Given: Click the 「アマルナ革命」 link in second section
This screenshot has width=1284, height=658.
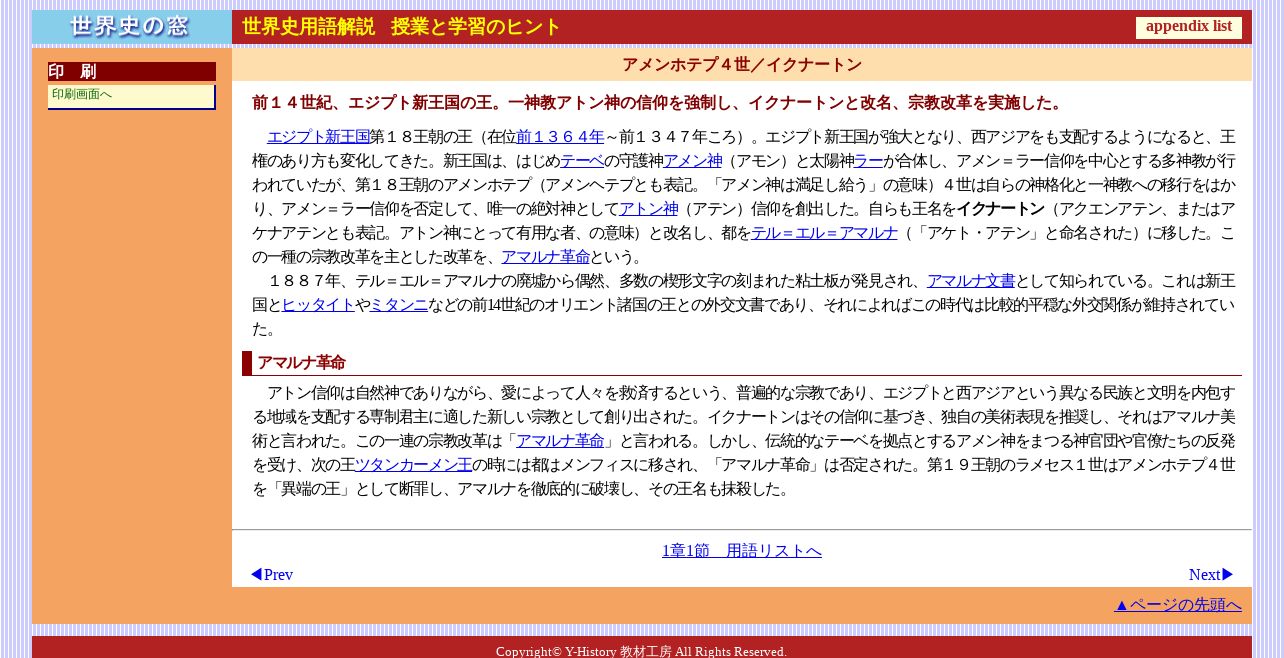Looking at the screenshot, I should (560, 441).
